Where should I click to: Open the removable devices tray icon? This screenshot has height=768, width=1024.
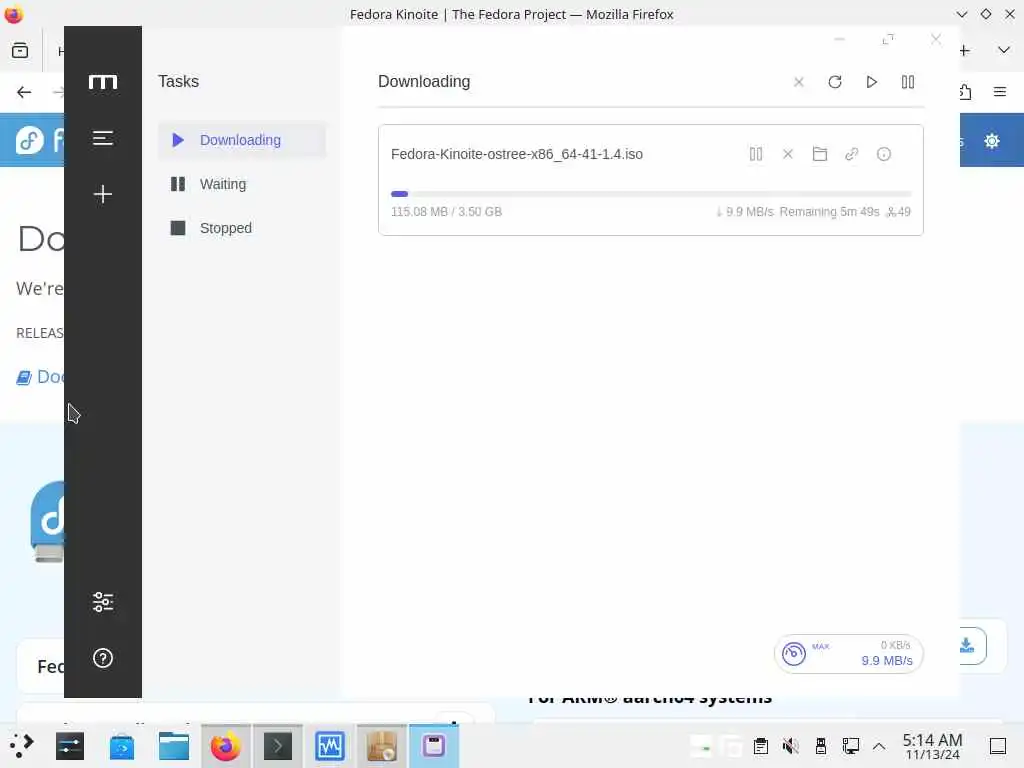click(x=821, y=746)
